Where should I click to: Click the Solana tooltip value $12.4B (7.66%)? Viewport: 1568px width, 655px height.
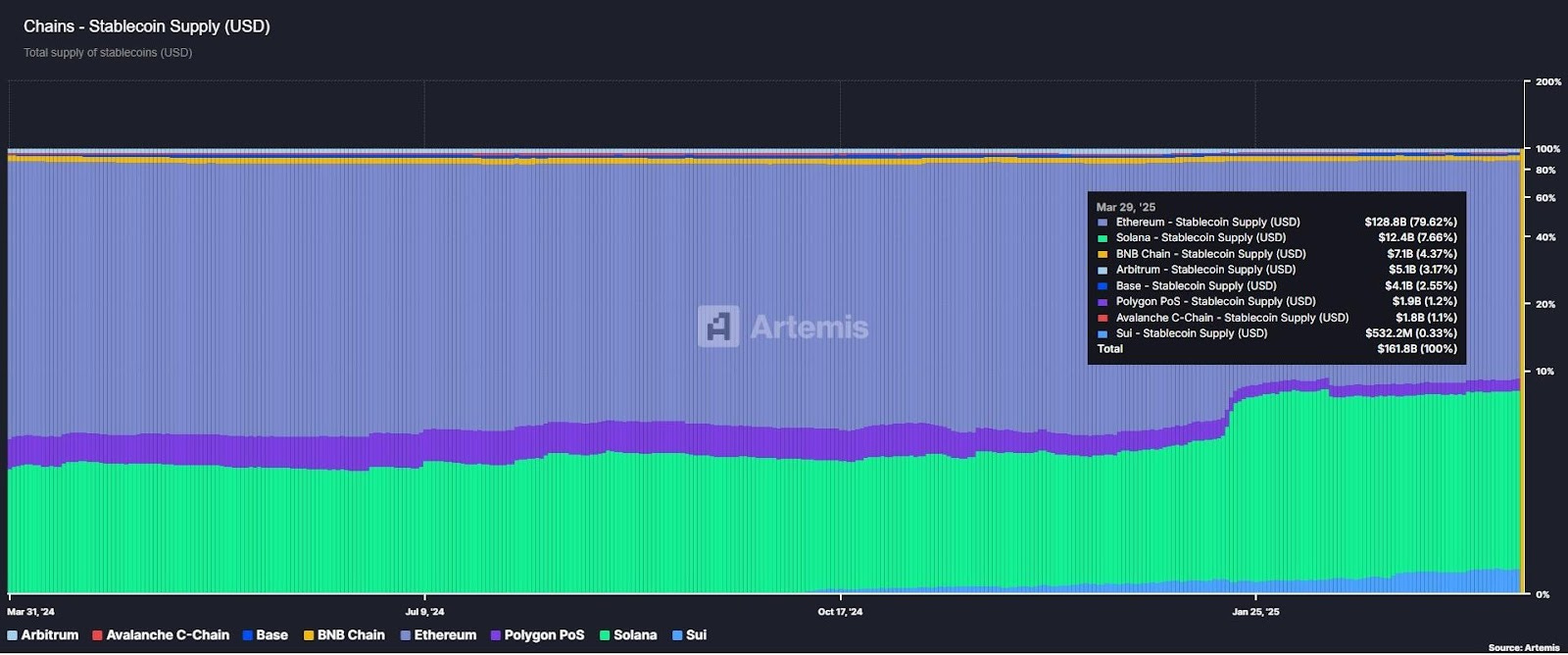click(1417, 238)
